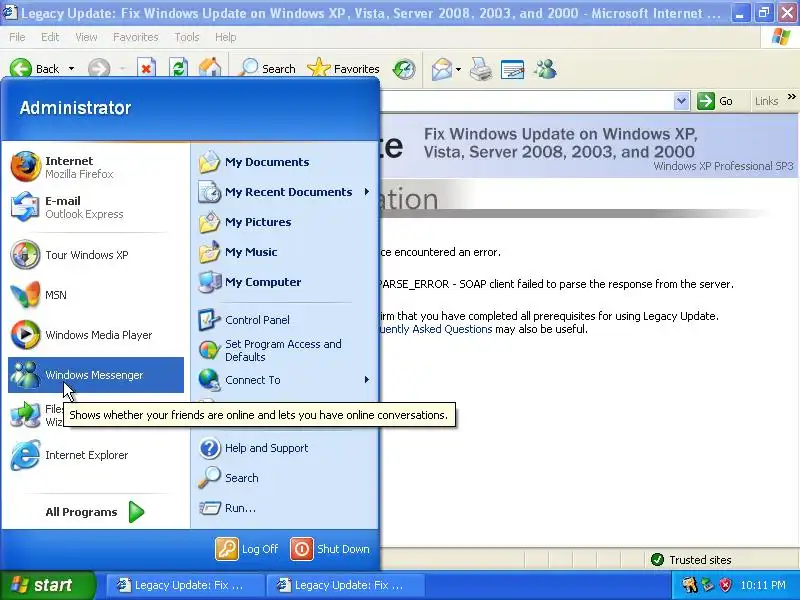The height and width of the screenshot is (600, 800).
Task: Open Edit menu in Internet Explorer
Action: point(50,37)
